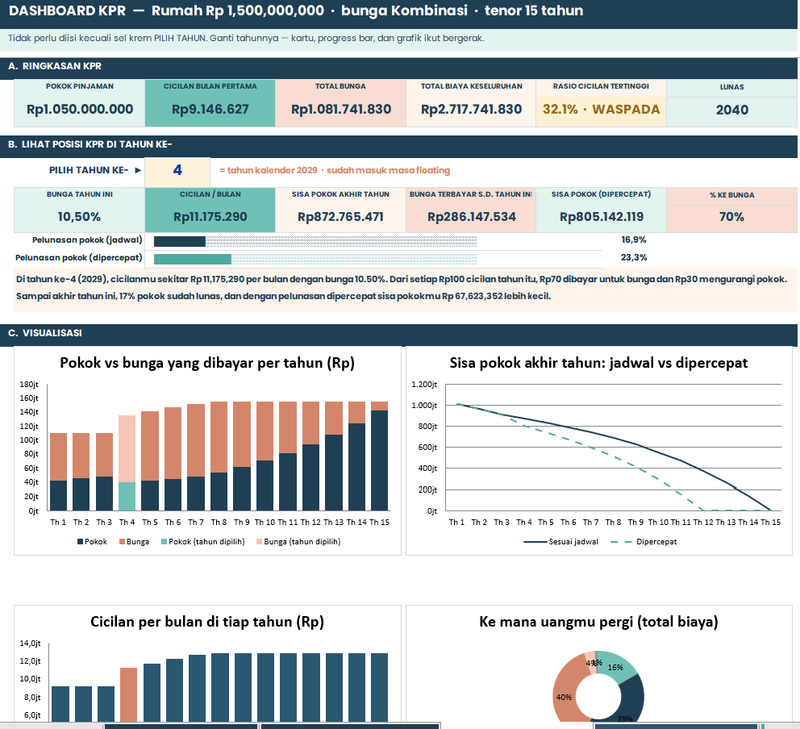Select the accelerated balance value Rp805.142.119

point(601,217)
